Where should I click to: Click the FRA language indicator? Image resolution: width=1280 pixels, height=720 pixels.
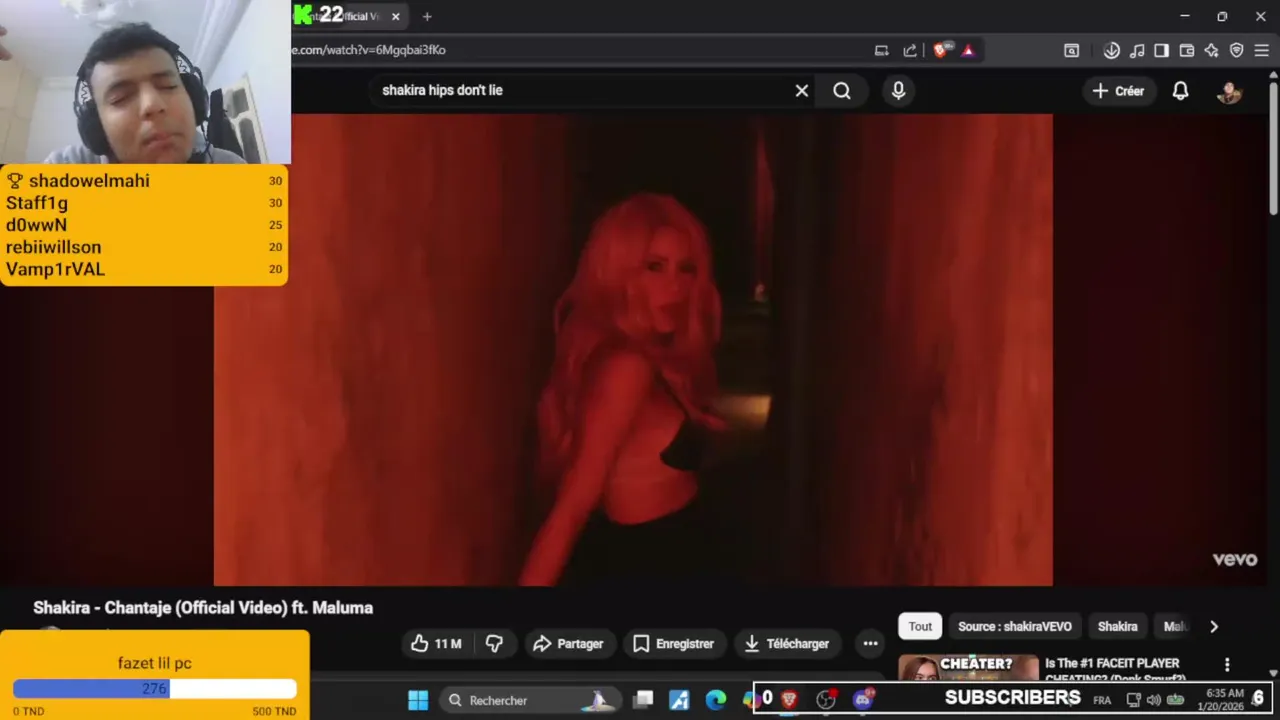[x=1102, y=700]
